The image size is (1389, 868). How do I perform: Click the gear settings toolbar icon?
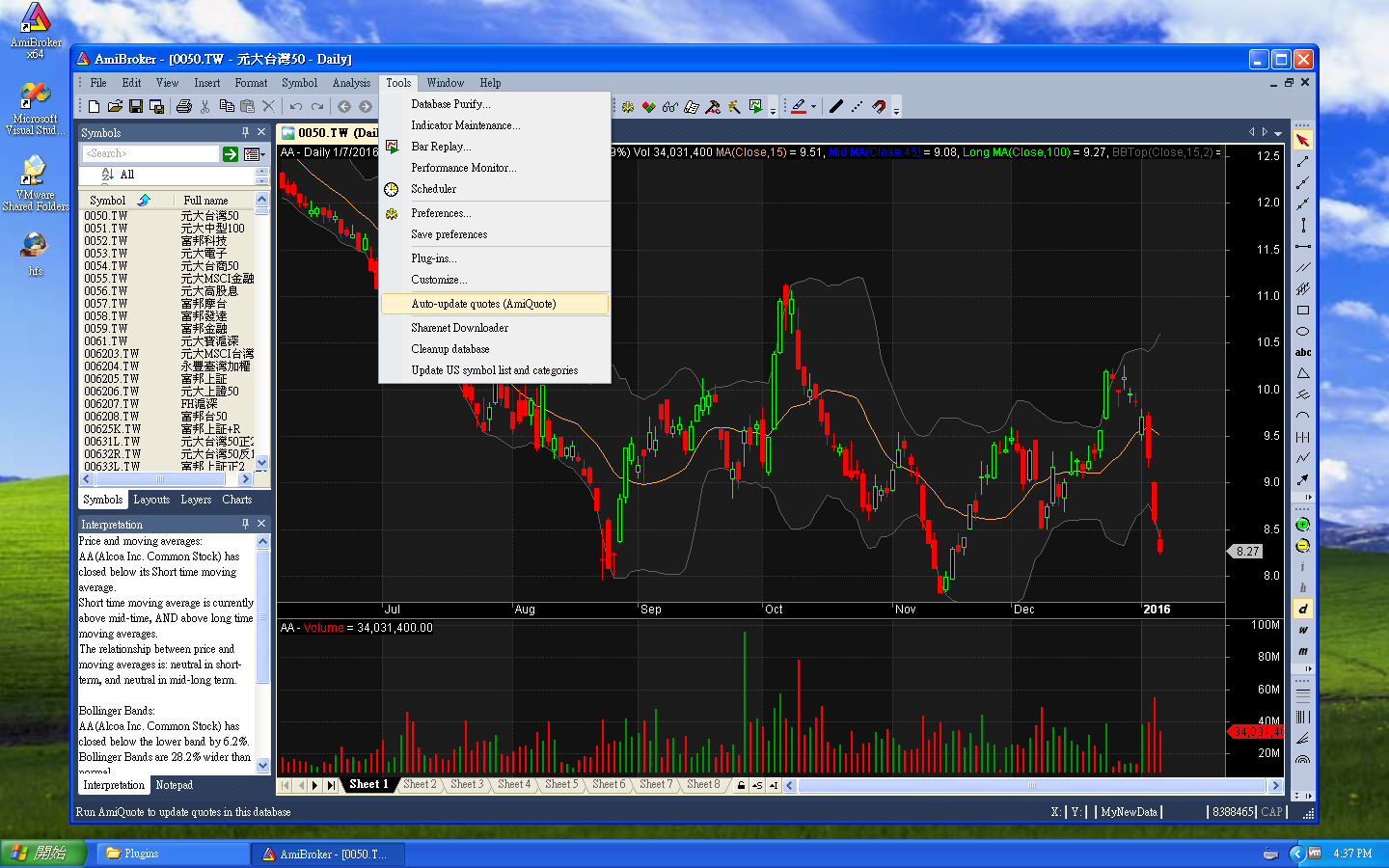(x=628, y=106)
